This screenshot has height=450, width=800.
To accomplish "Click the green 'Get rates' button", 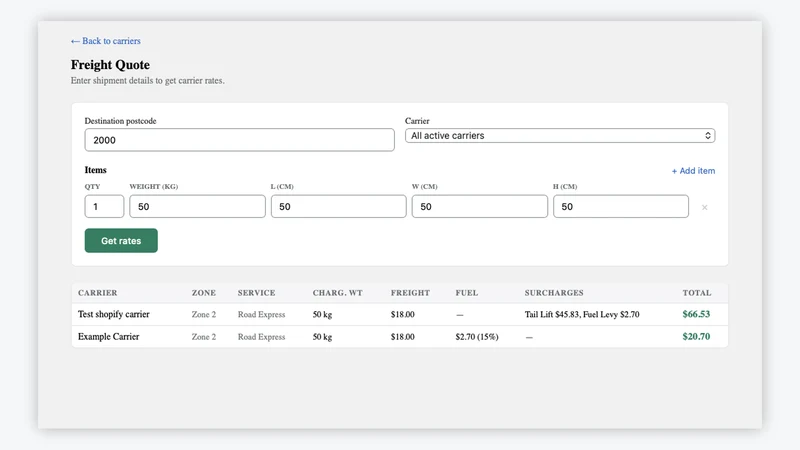I will click(x=121, y=240).
